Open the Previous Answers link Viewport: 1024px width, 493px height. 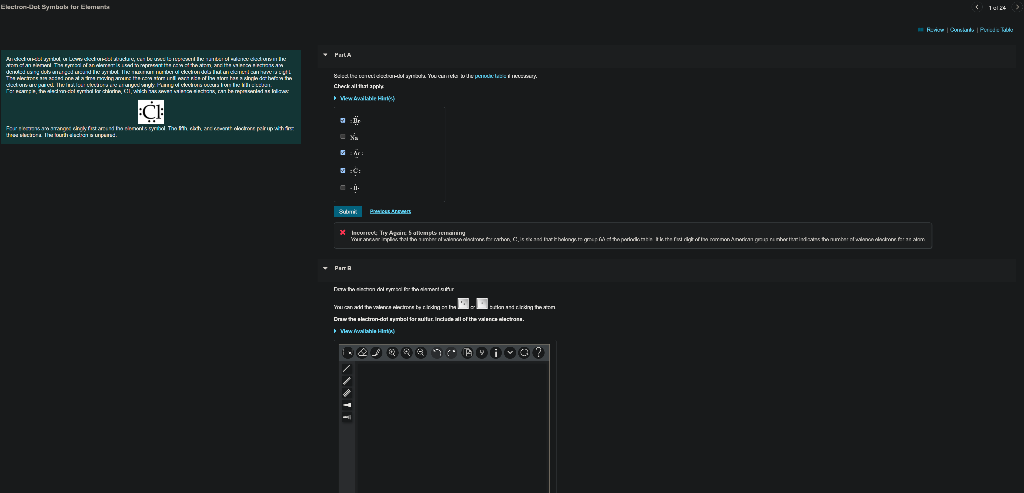tap(390, 211)
